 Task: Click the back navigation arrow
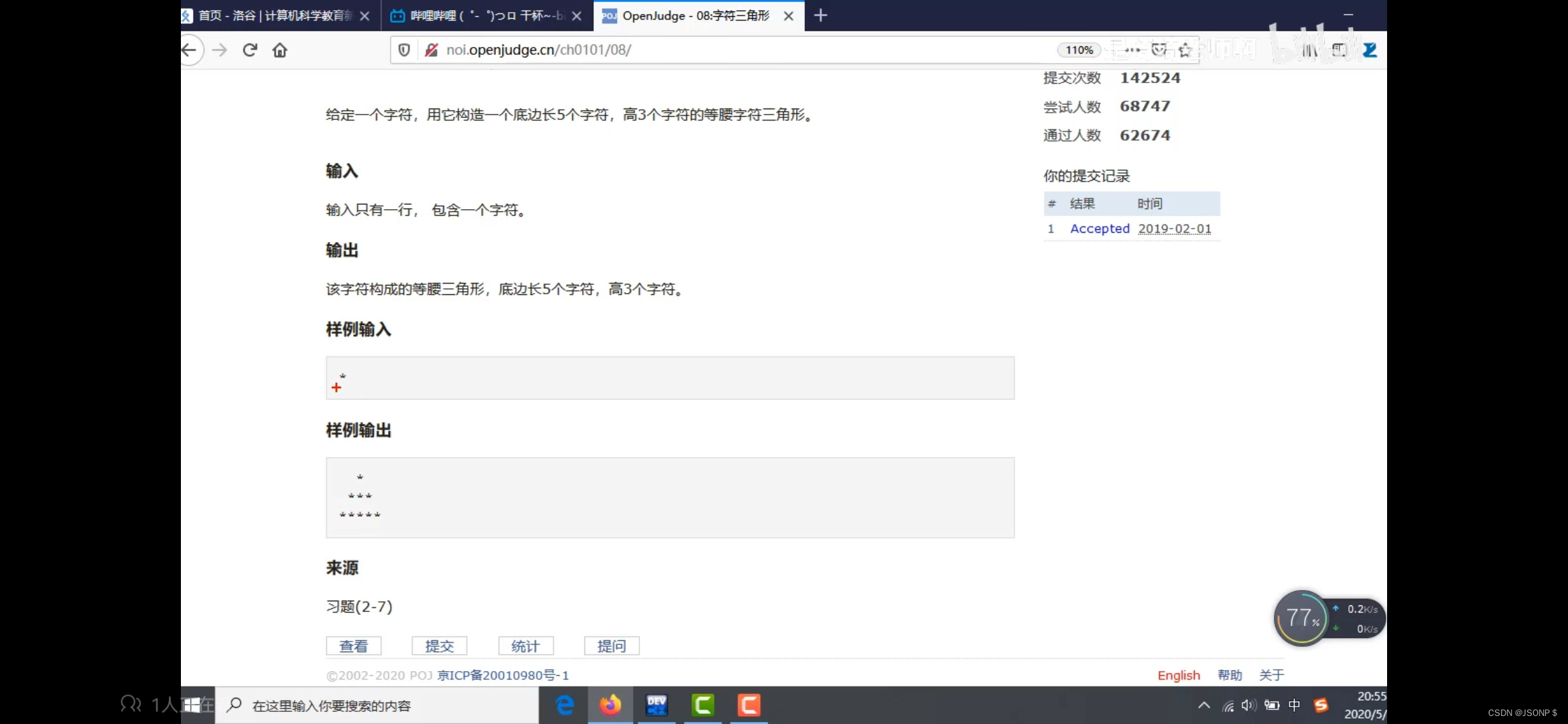click(190, 50)
